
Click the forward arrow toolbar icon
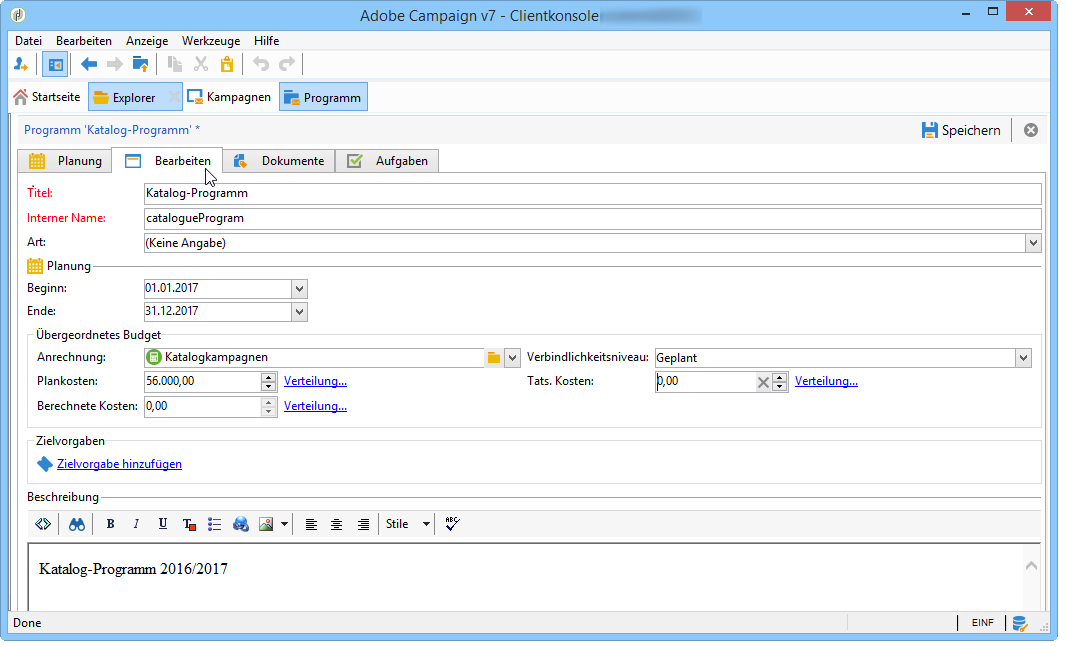point(114,65)
